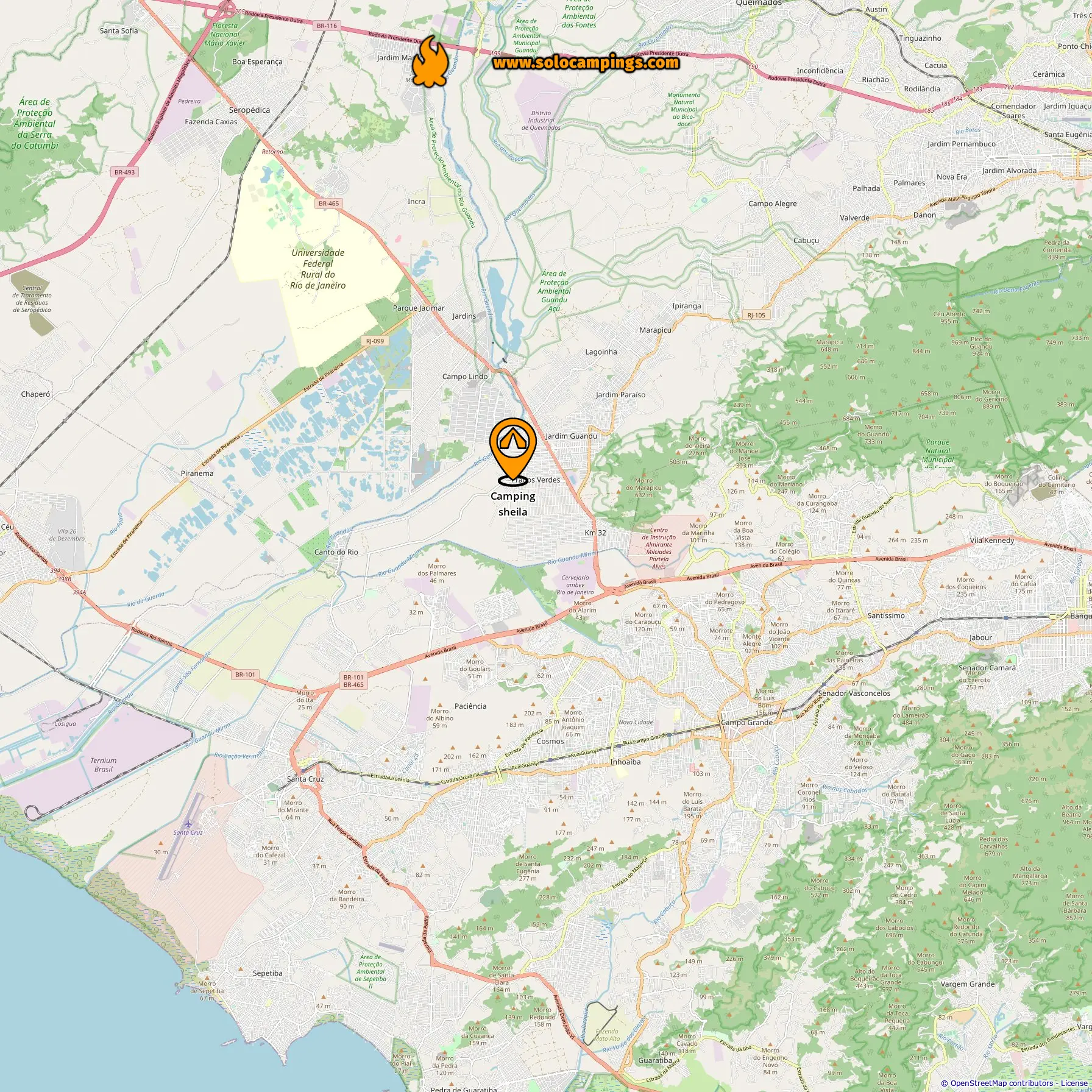Select the Vila Kennedy label

pos(992,541)
